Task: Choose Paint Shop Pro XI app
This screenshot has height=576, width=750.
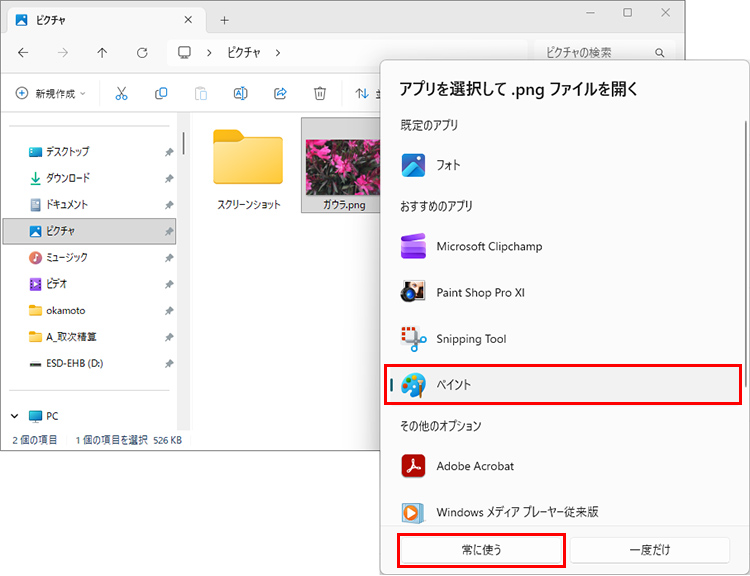Action: [480, 293]
